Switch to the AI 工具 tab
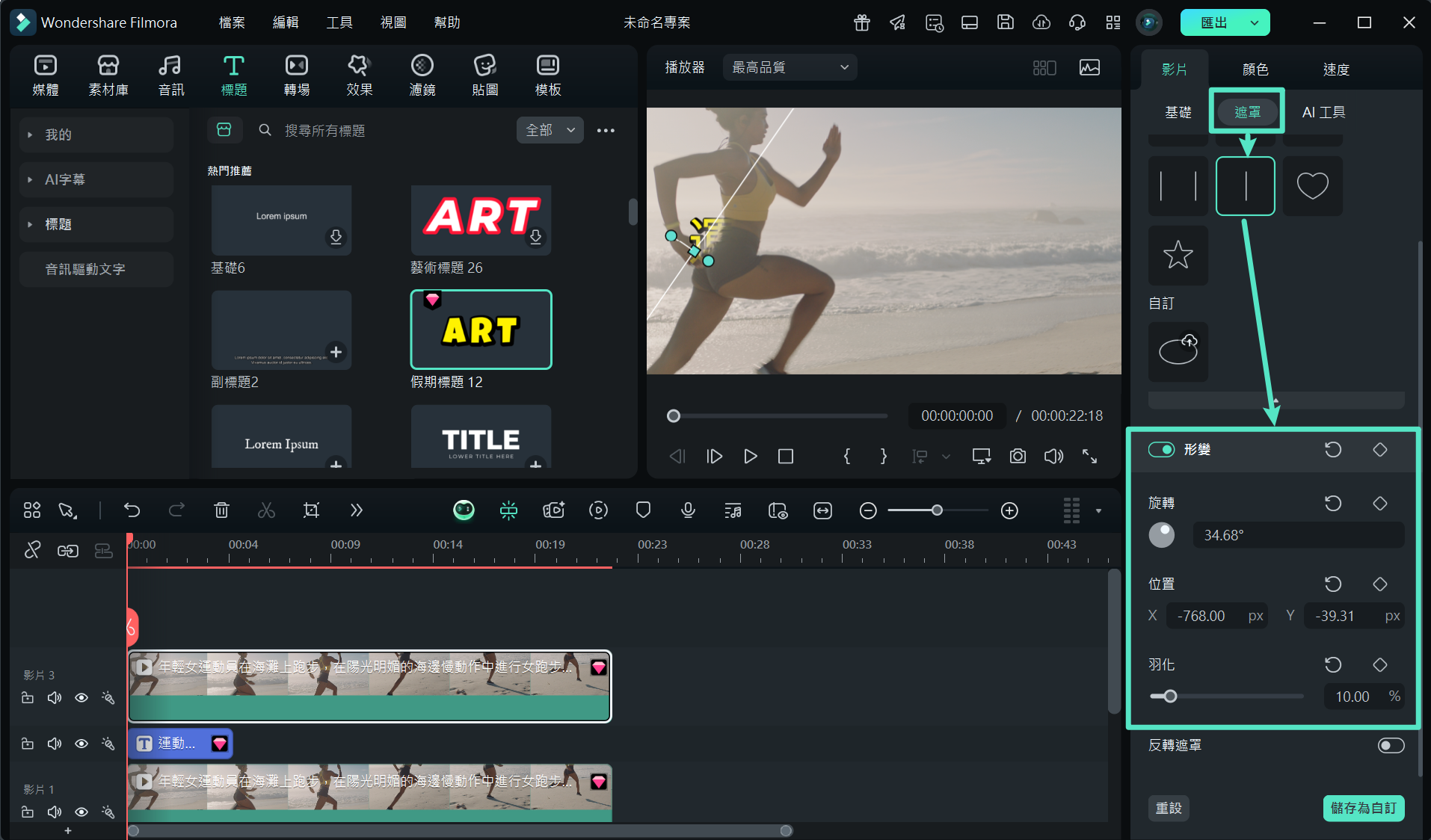The width and height of the screenshot is (1431, 840). 1323,112
